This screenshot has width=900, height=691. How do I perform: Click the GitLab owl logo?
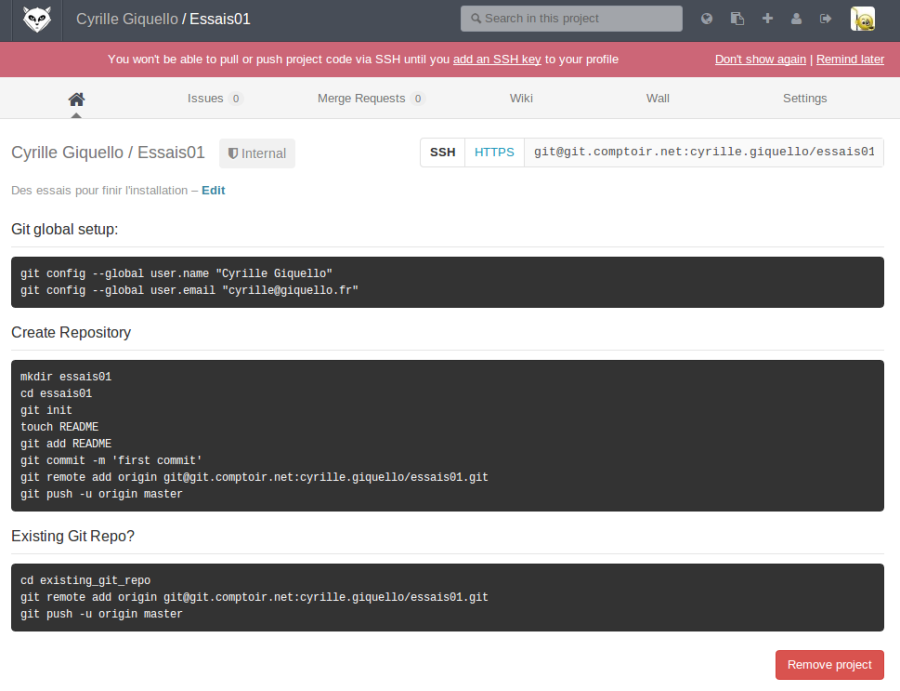36,20
